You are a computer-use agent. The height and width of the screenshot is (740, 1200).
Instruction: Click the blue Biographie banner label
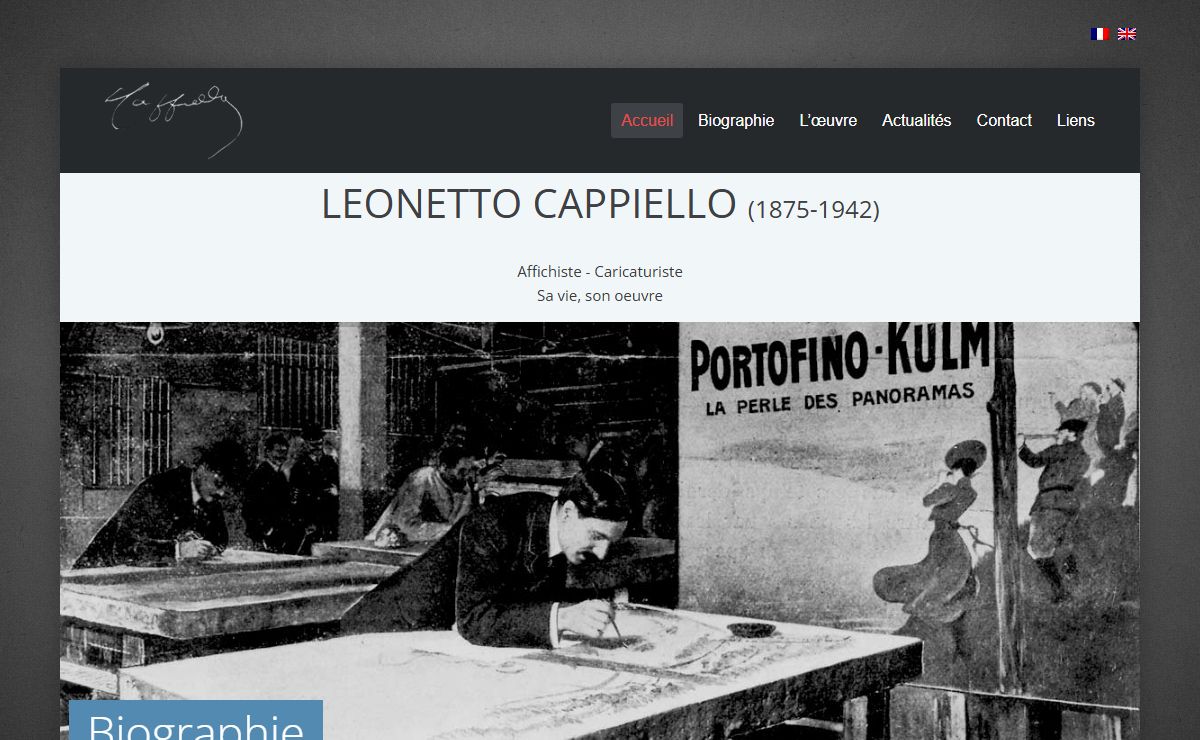pyautogui.click(x=196, y=721)
